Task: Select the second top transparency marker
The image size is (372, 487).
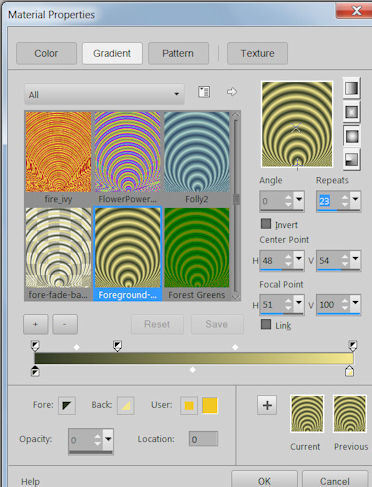Action: pos(117,346)
